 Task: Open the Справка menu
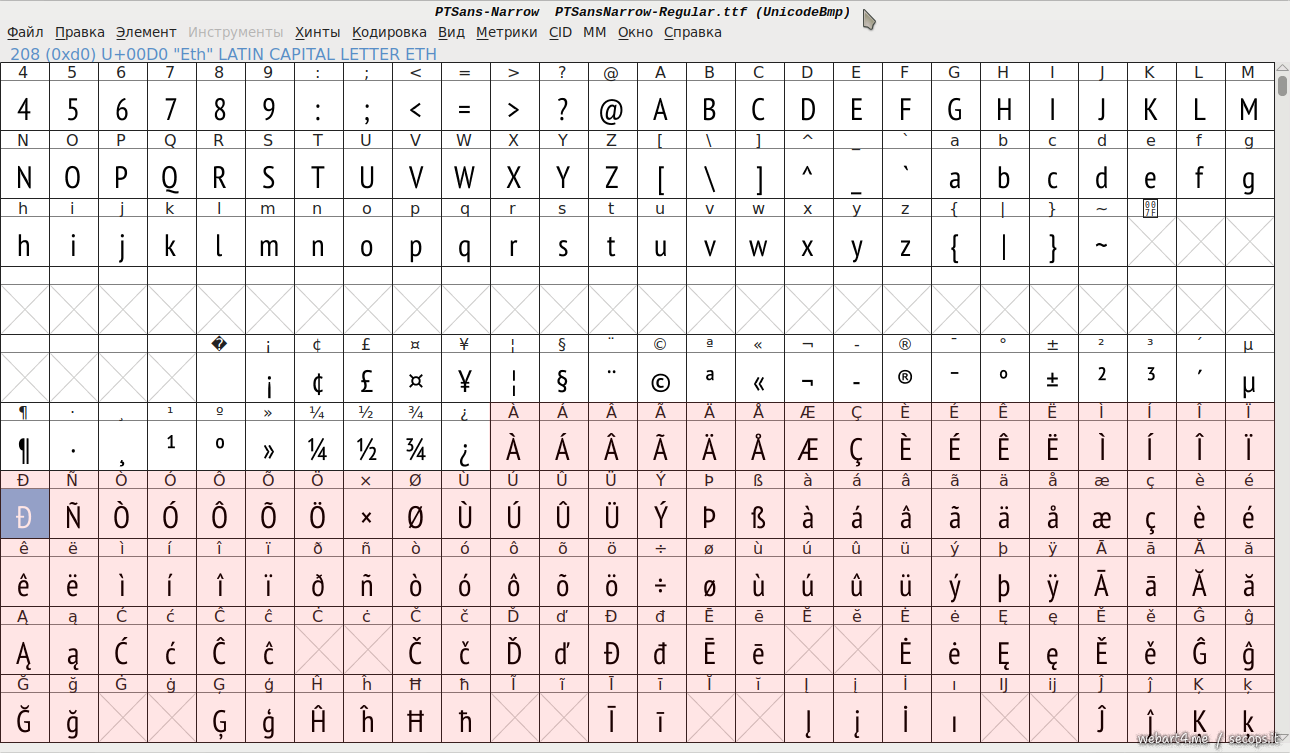pyautogui.click(x=692, y=32)
